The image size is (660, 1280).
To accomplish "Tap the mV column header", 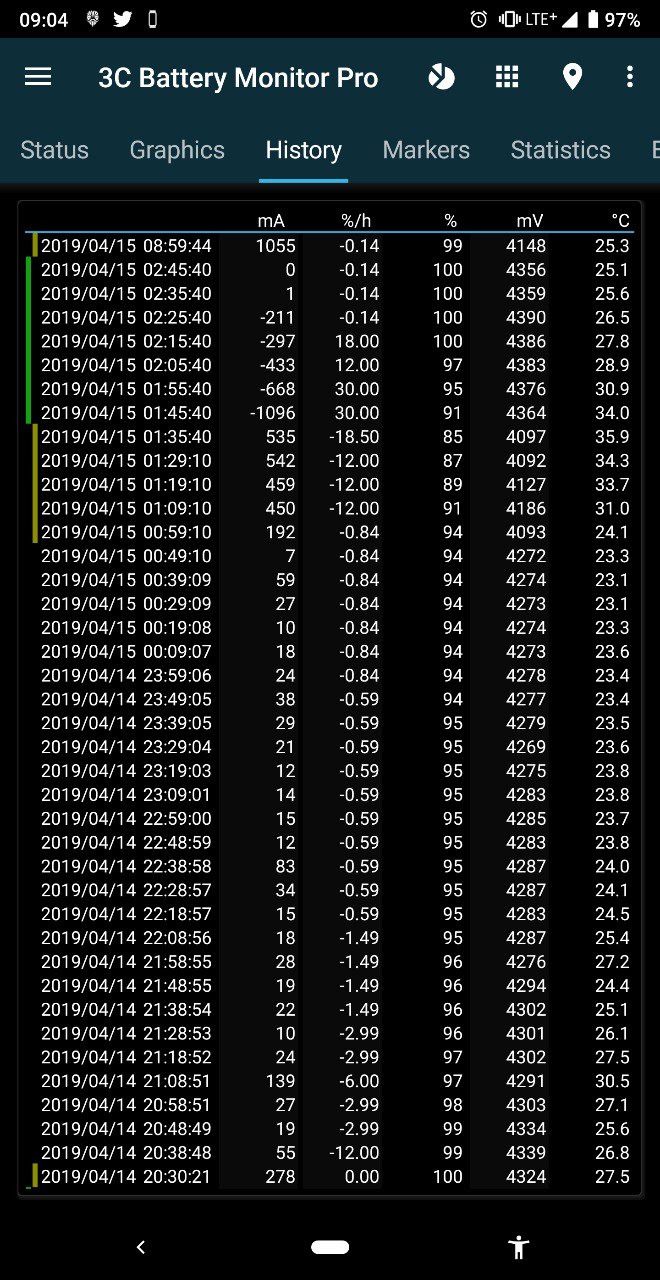I will point(530,220).
